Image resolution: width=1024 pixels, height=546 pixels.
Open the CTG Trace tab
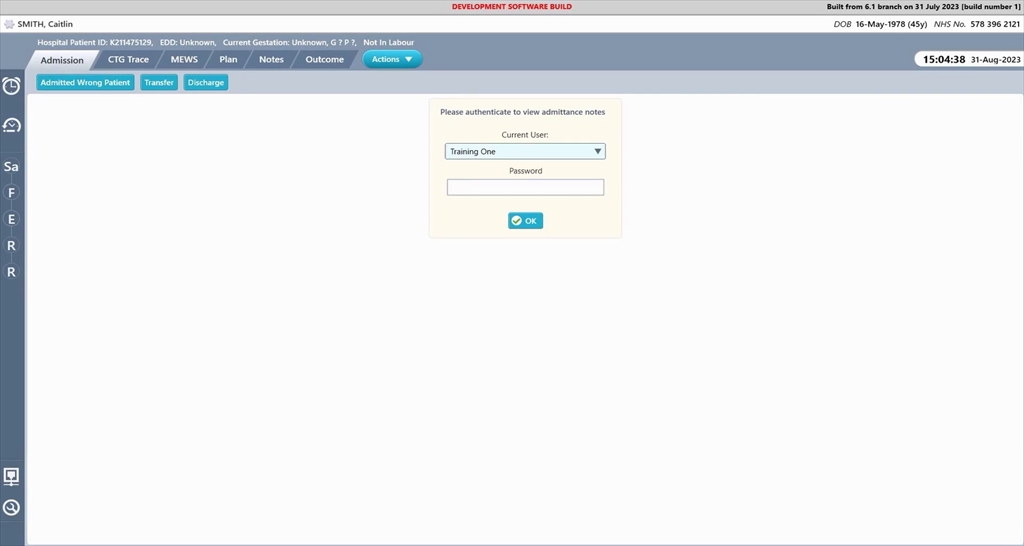point(128,59)
